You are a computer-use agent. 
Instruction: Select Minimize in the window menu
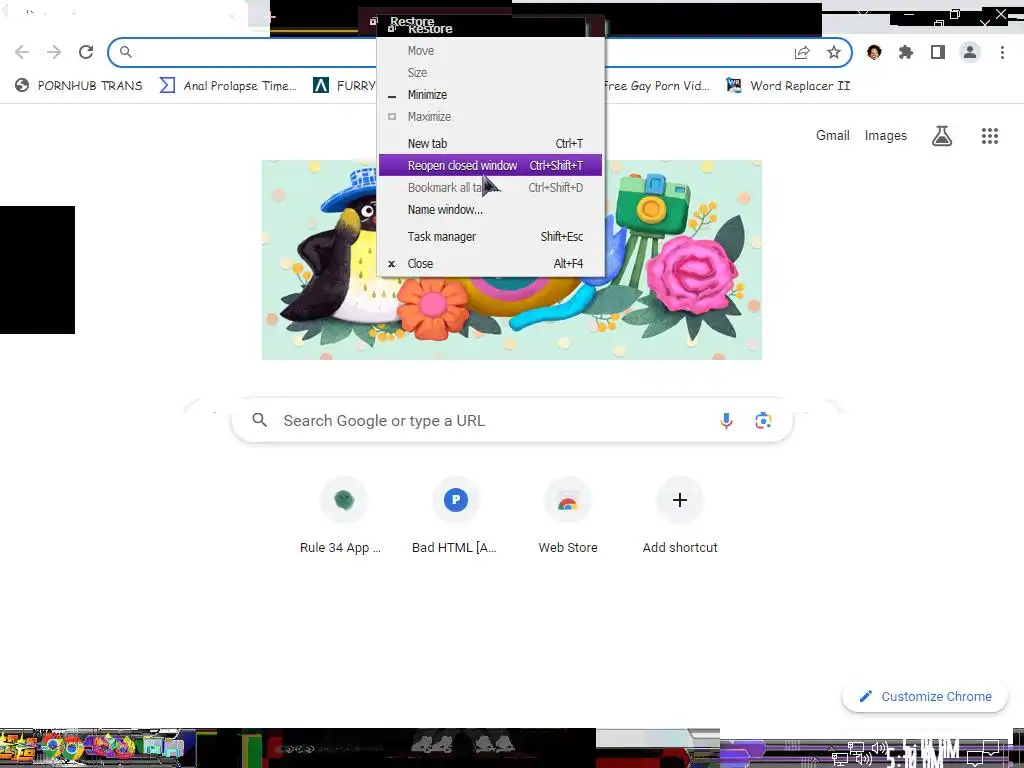click(x=490, y=95)
